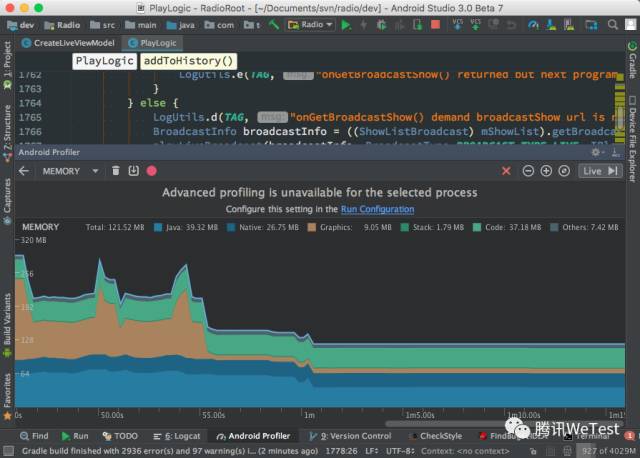Hide the Android Profiler panel
Screen dimensions: 640x458
(x=616, y=152)
